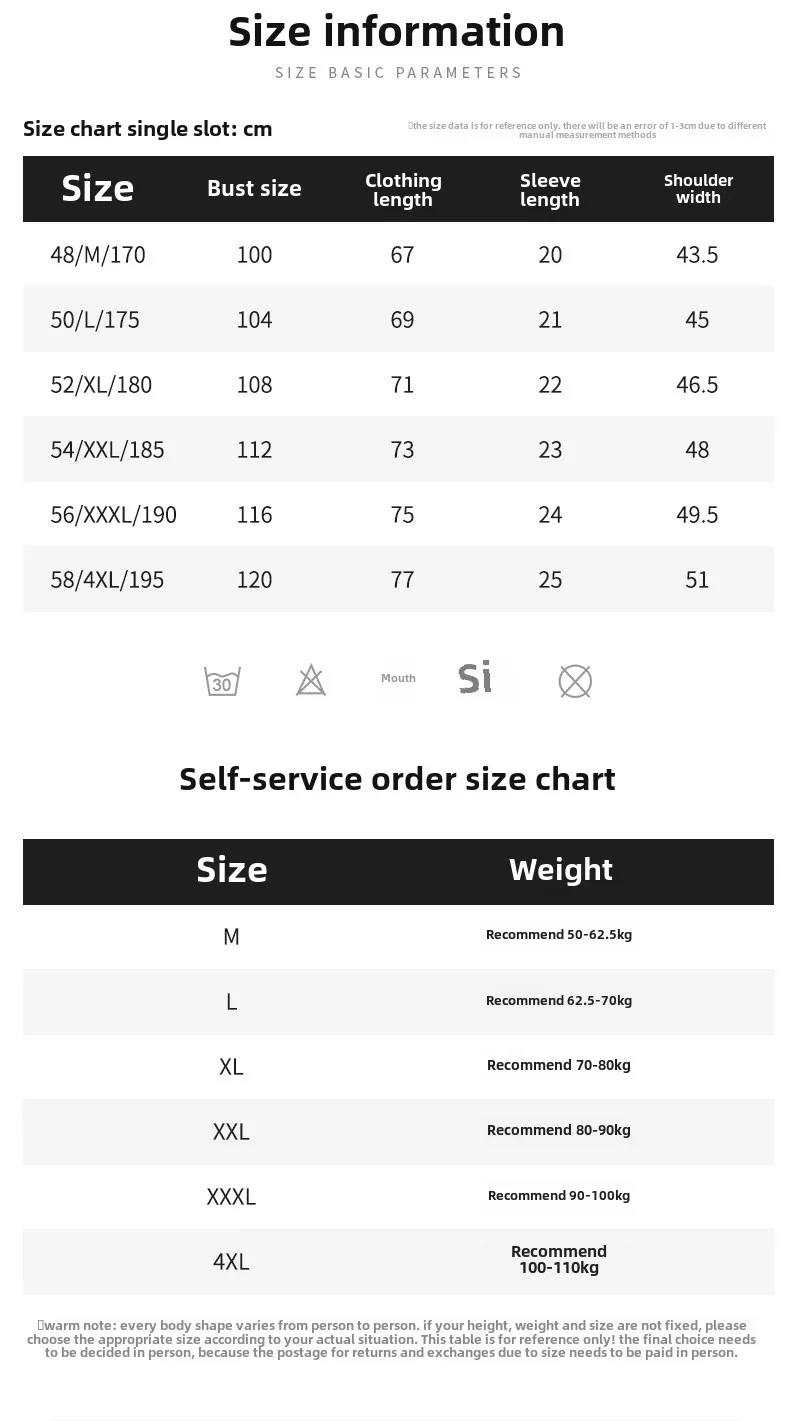Select "Recommend 100-110kg" weight text
The image size is (790, 1421).
point(559,1260)
